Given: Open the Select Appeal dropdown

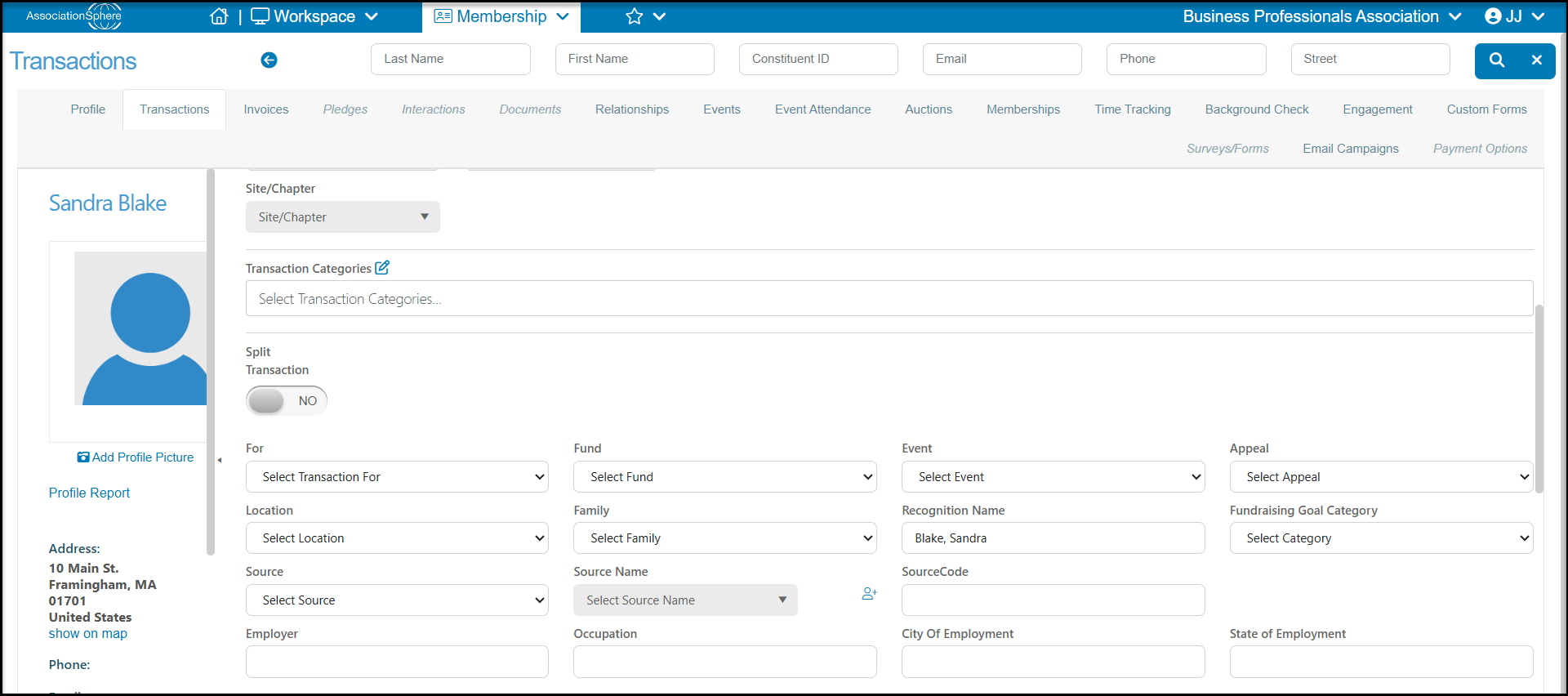Looking at the screenshot, I should click(x=1382, y=477).
